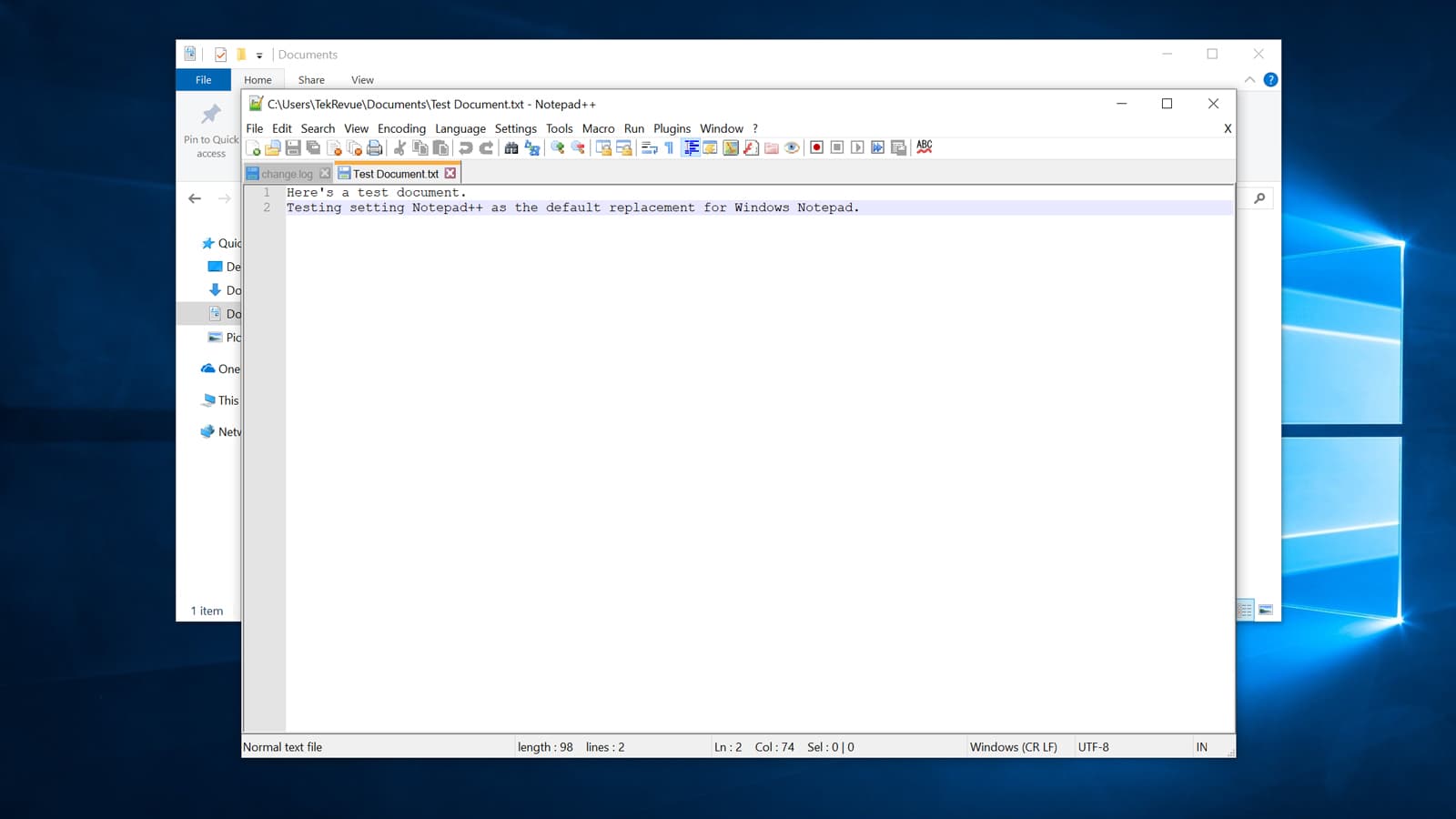This screenshot has height=819, width=1456.
Task: Click the Explorer search box
Action: (x=1259, y=197)
